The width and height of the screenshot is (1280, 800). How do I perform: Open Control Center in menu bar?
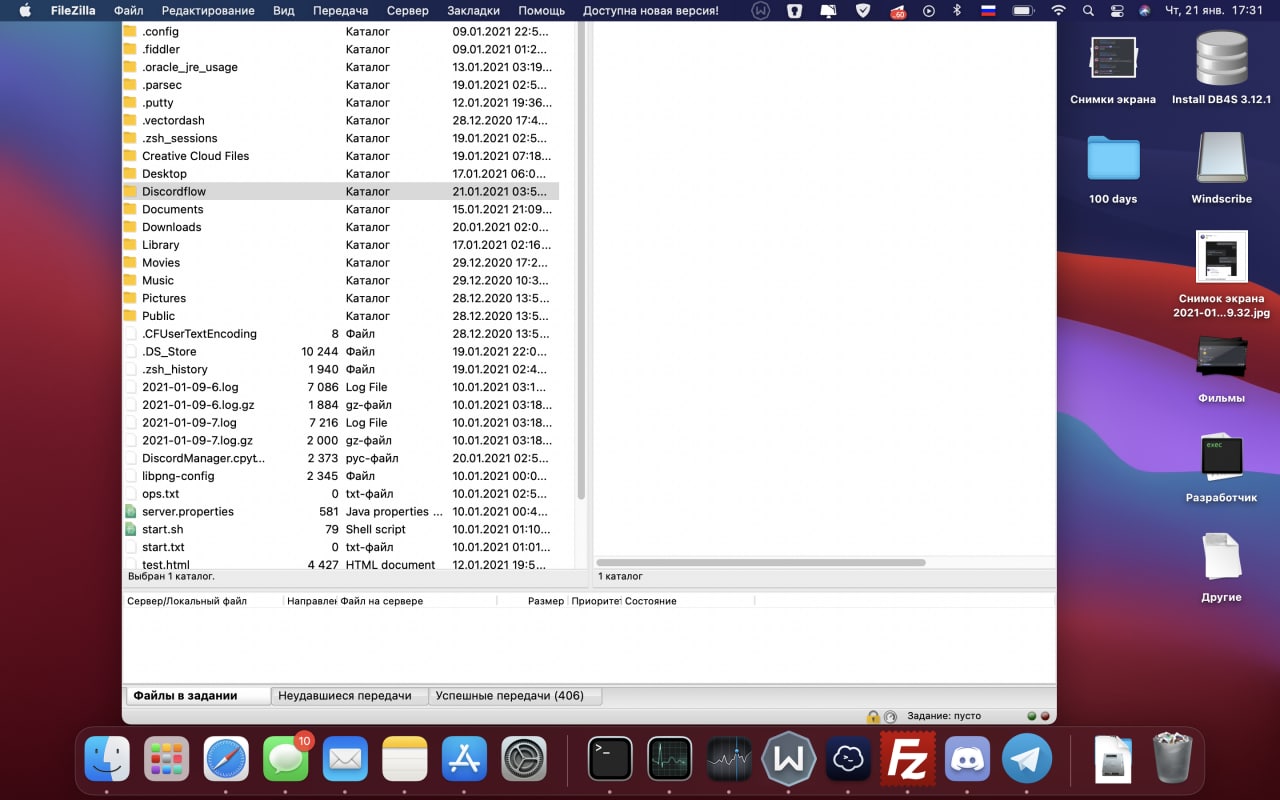point(1117,11)
